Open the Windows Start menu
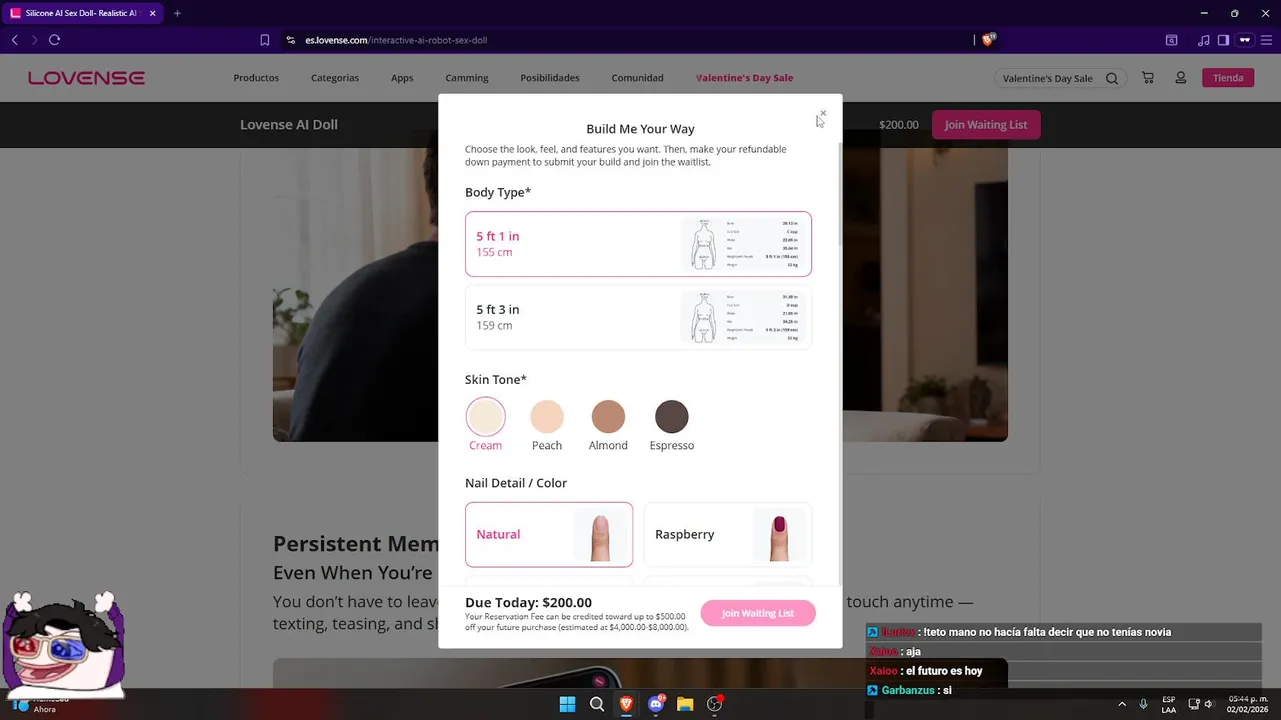This screenshot has width=1281, height=720. point(567,704)
